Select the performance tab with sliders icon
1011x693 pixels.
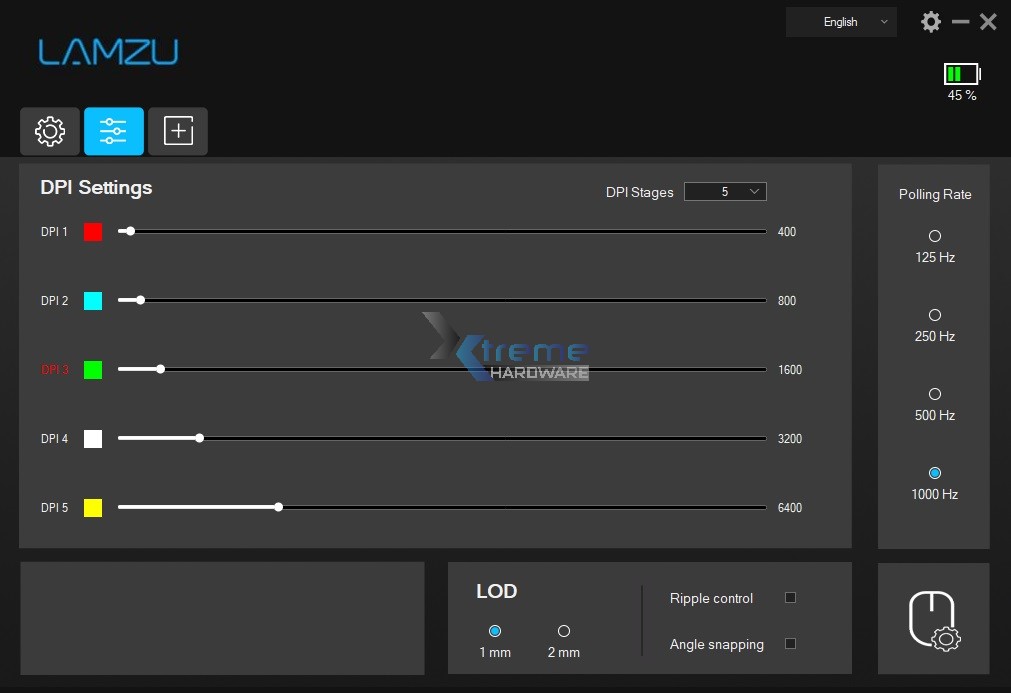(x=114, y=131)
